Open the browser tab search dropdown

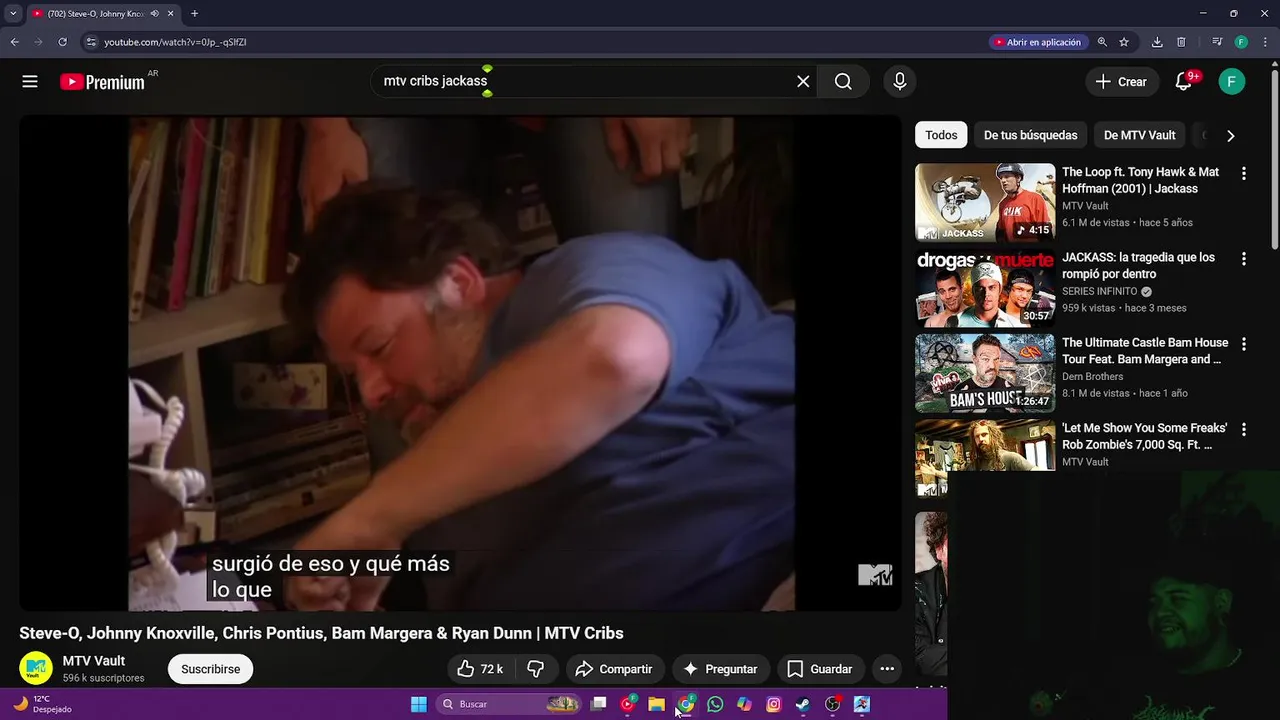(13, 14)
